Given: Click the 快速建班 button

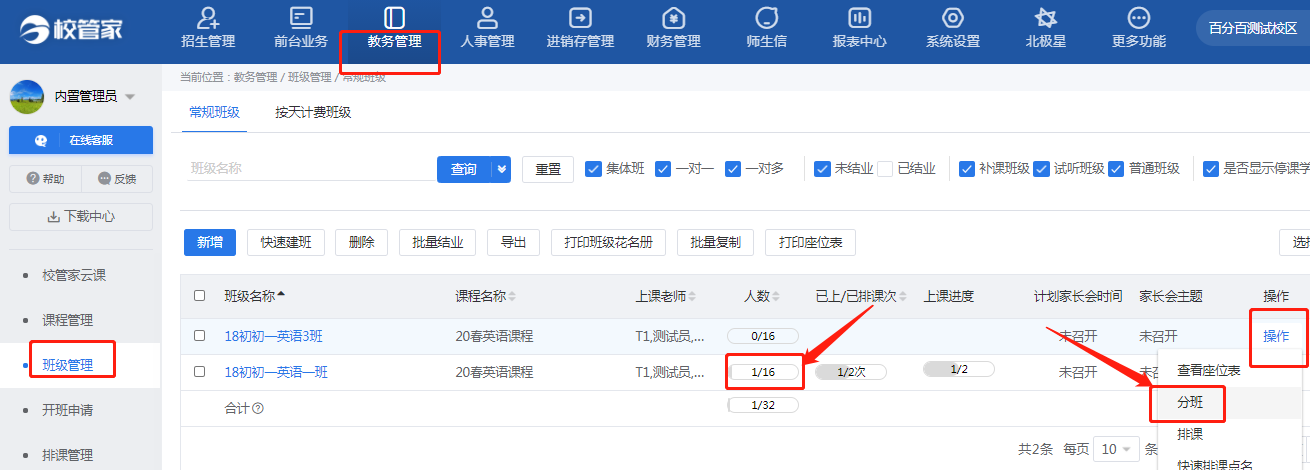Looking at the screenshot, I should pos(286,242).
